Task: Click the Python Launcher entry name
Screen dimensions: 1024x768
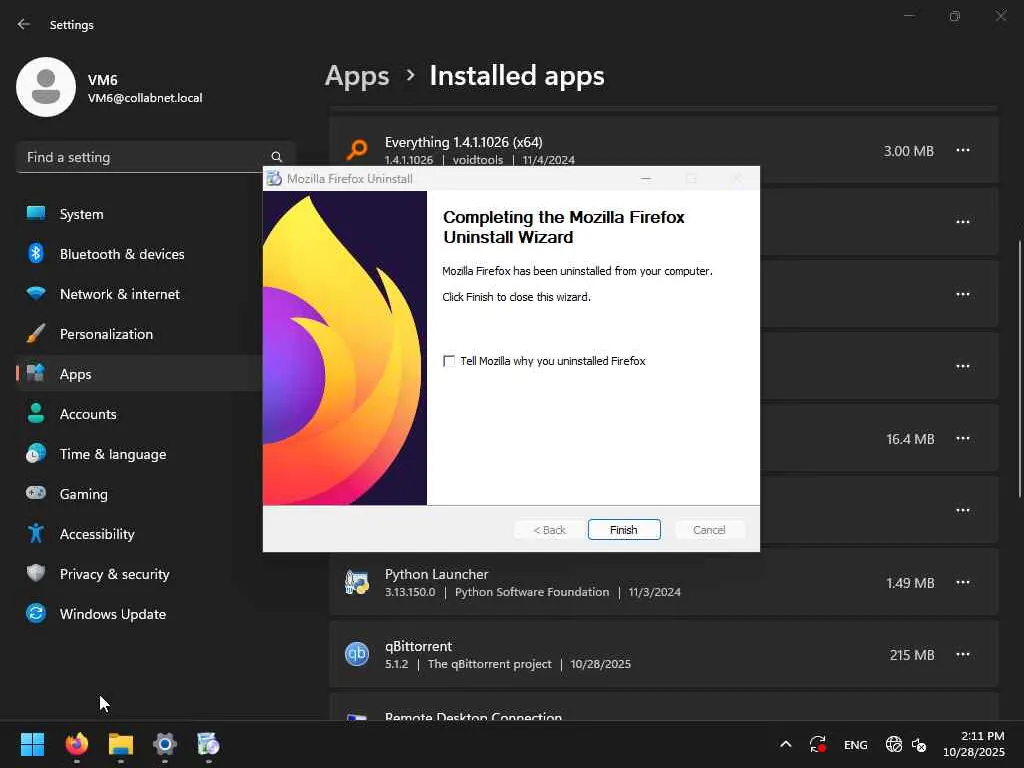Action: click(x=436, y=574)
